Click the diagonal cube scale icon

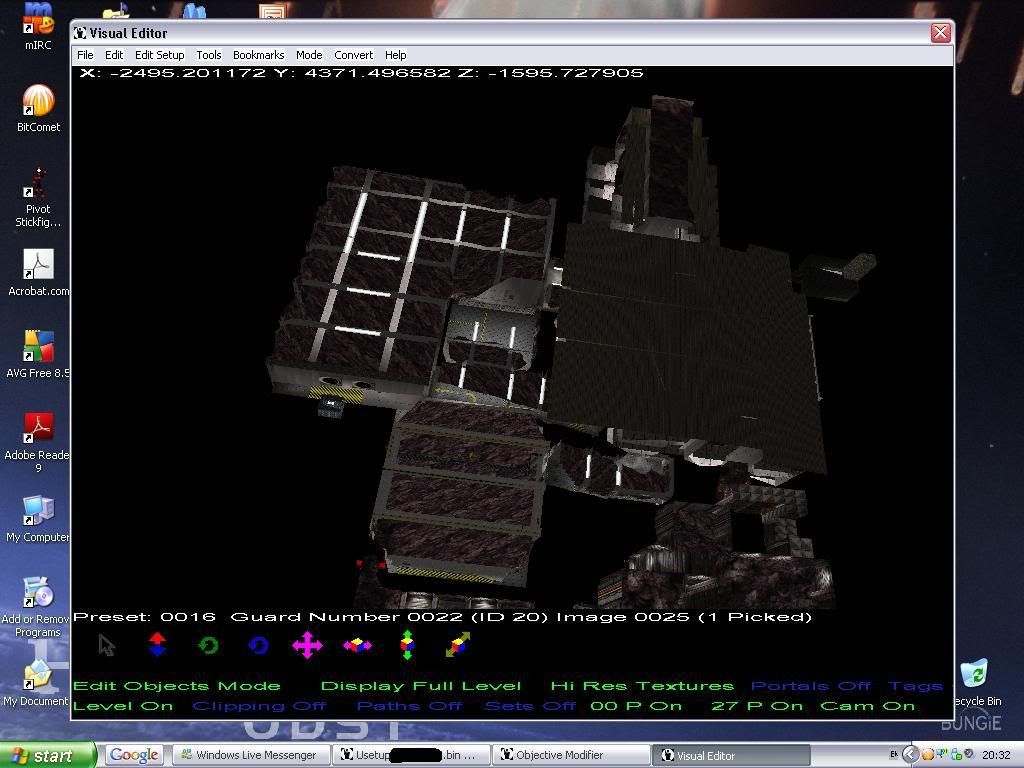458,645
